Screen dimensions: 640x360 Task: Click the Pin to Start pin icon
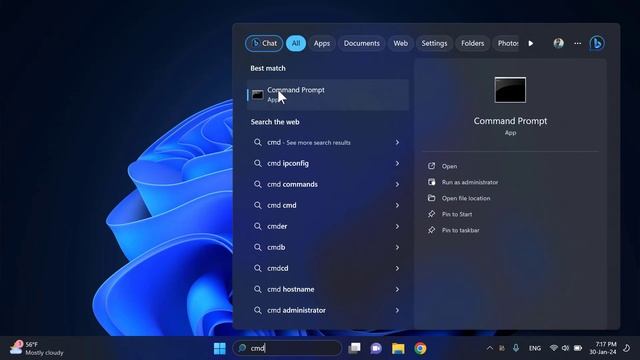(431, 213)
